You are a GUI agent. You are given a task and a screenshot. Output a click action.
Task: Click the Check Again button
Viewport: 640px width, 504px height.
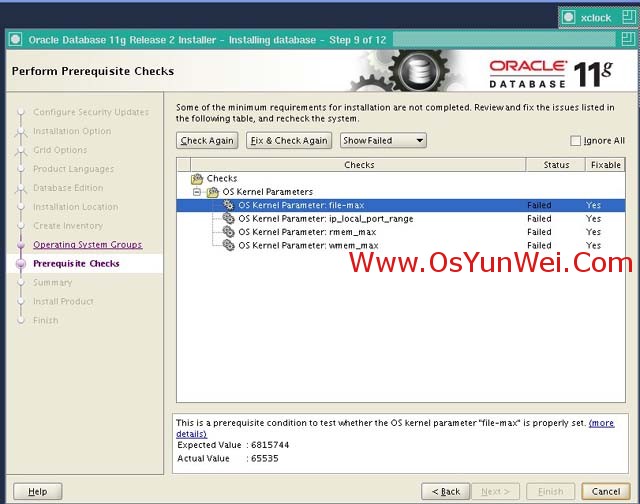tap(207, 140)
